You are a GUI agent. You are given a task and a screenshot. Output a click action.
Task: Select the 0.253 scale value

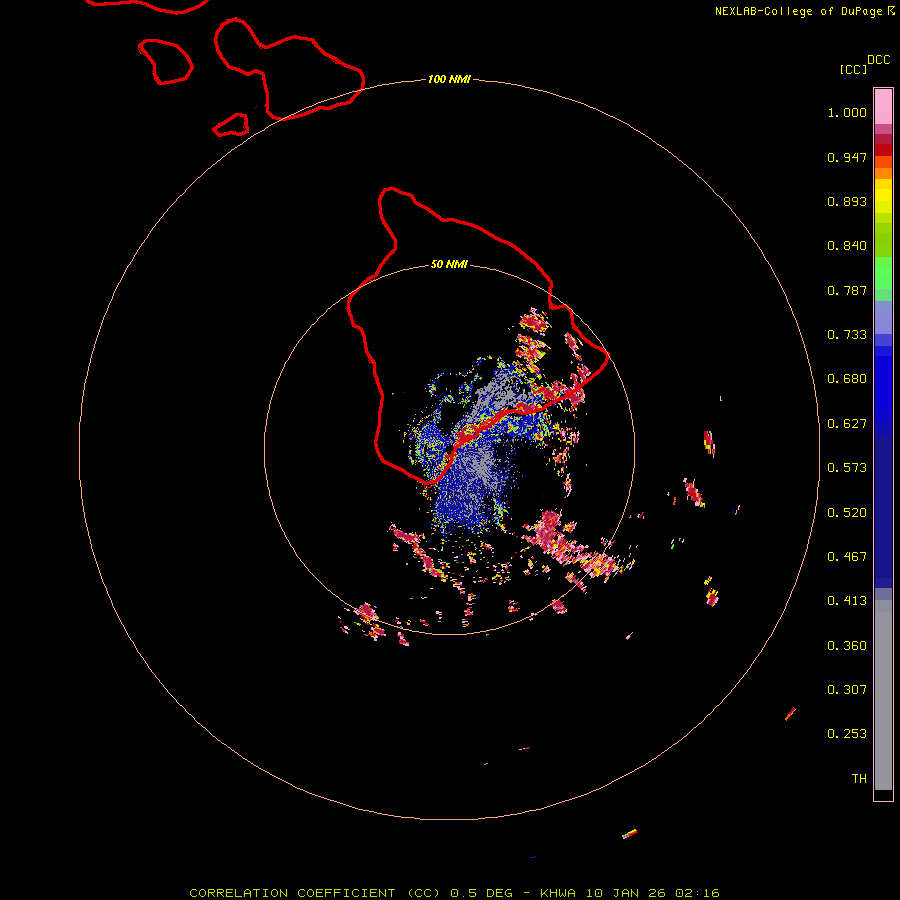coord(847,734)
